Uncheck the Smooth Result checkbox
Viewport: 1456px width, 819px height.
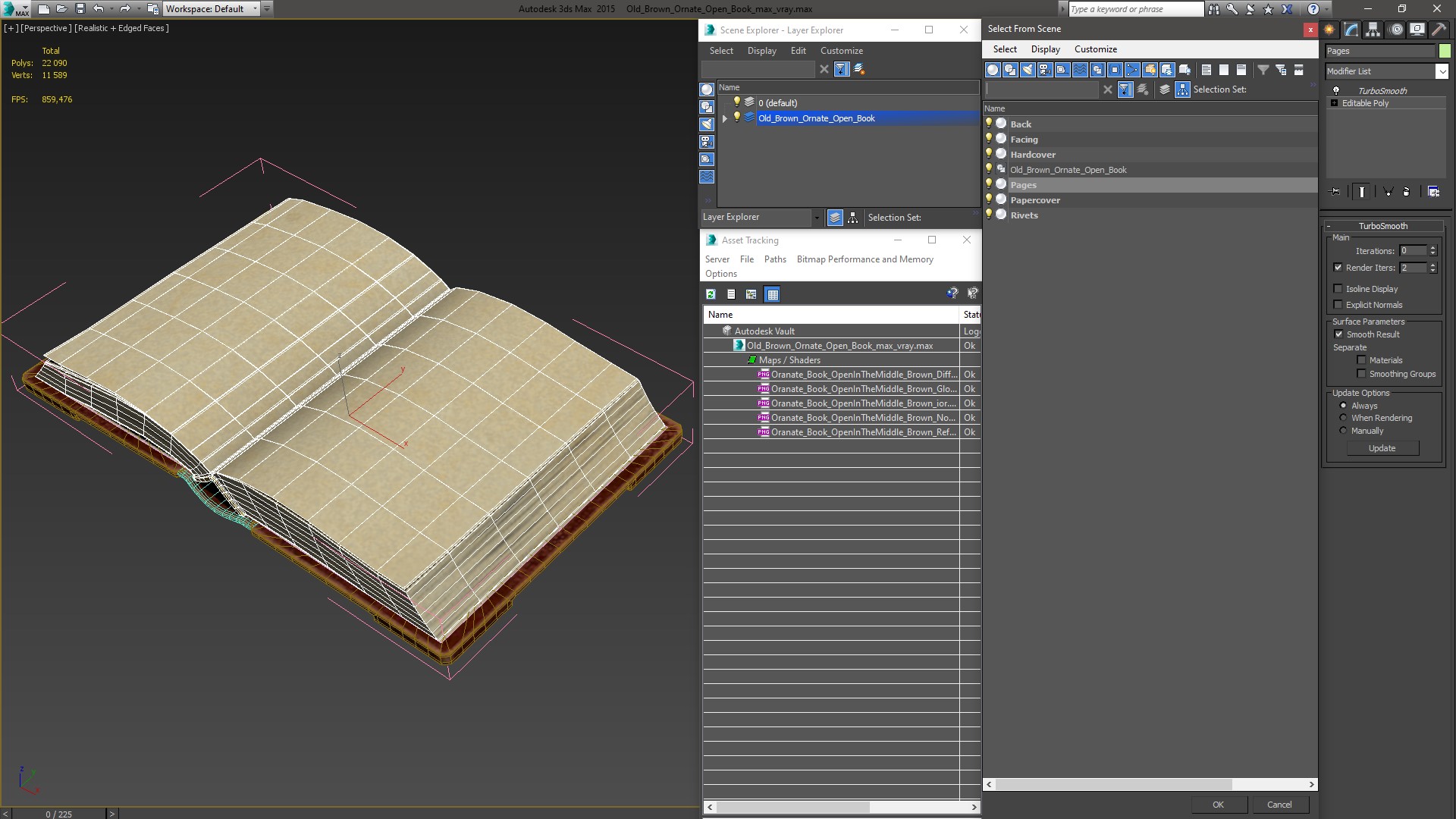click(1338, 334)
